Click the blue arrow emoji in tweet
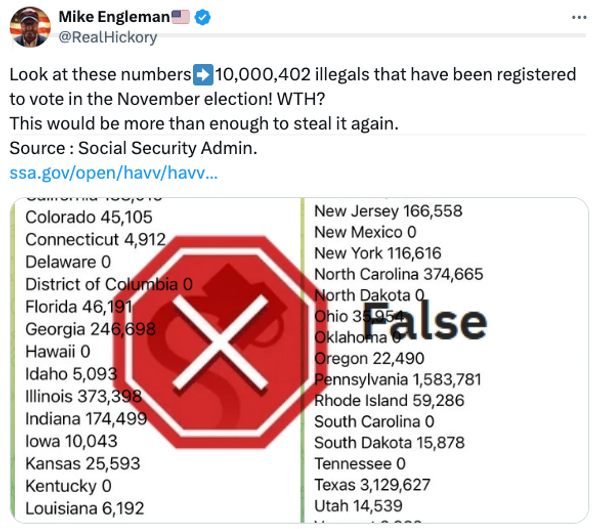 pyautogui.click(x=203, y=75)
